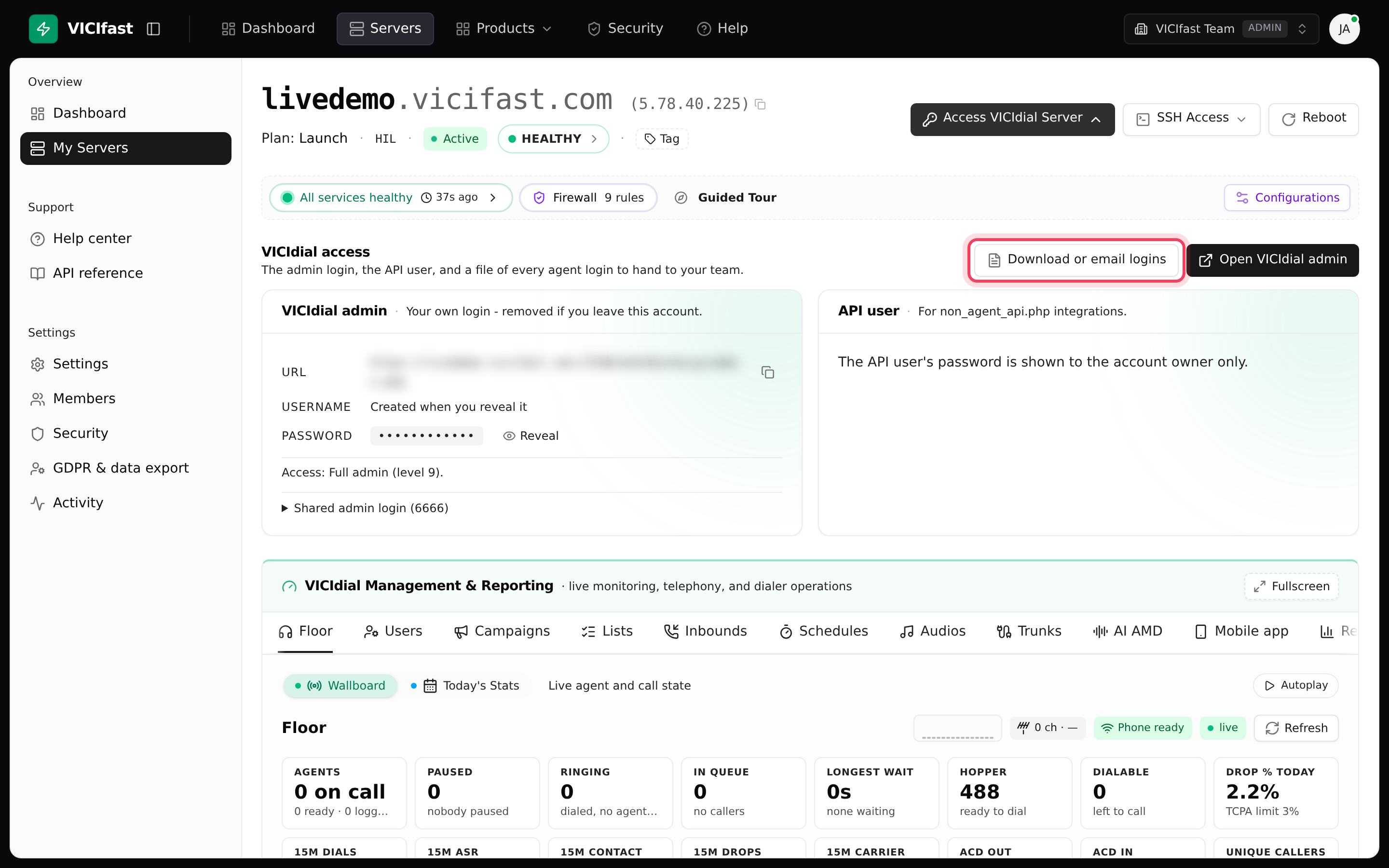The width and height of the screenshot is (1389, 868).
Task: Select Today's Stats view
Action: pos(465,685)
